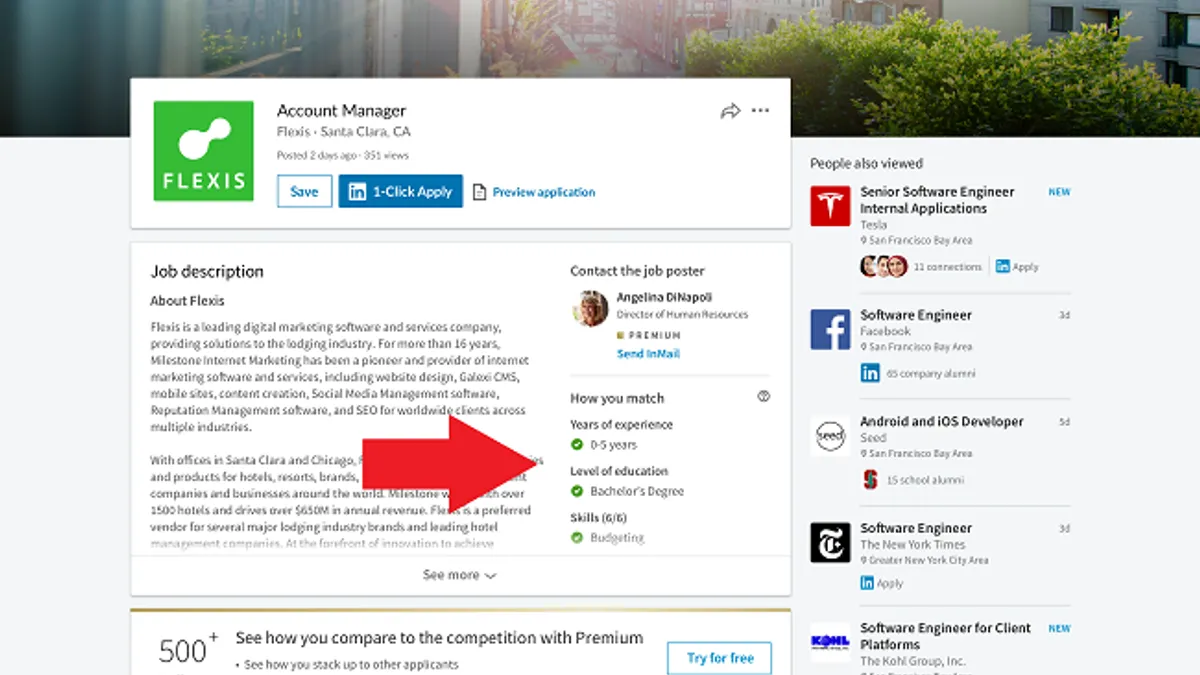Click the 'How you match' heading
Screen dimensions: 1200x675
(x=617, y=398)
